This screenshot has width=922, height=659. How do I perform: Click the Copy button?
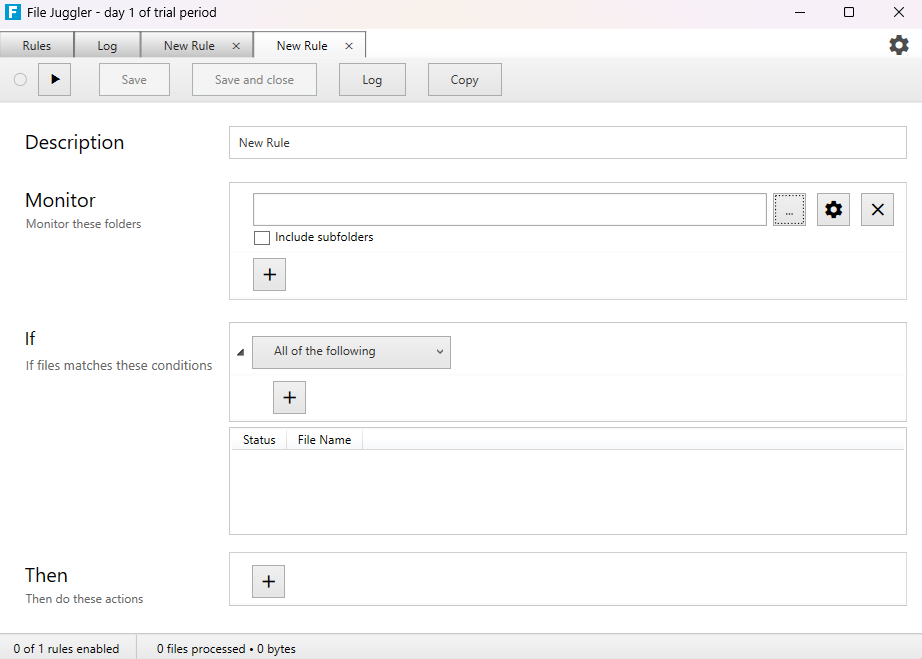tap(464, 80)
